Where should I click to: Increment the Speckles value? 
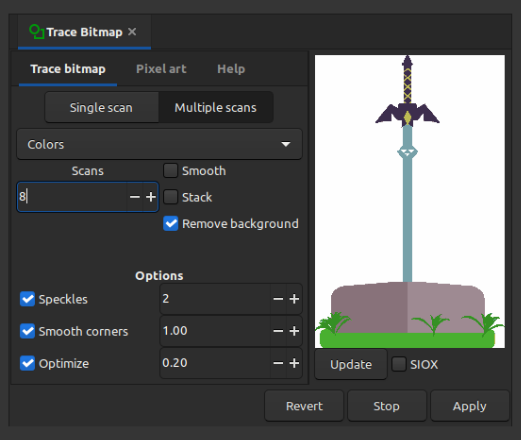(294, 299)
